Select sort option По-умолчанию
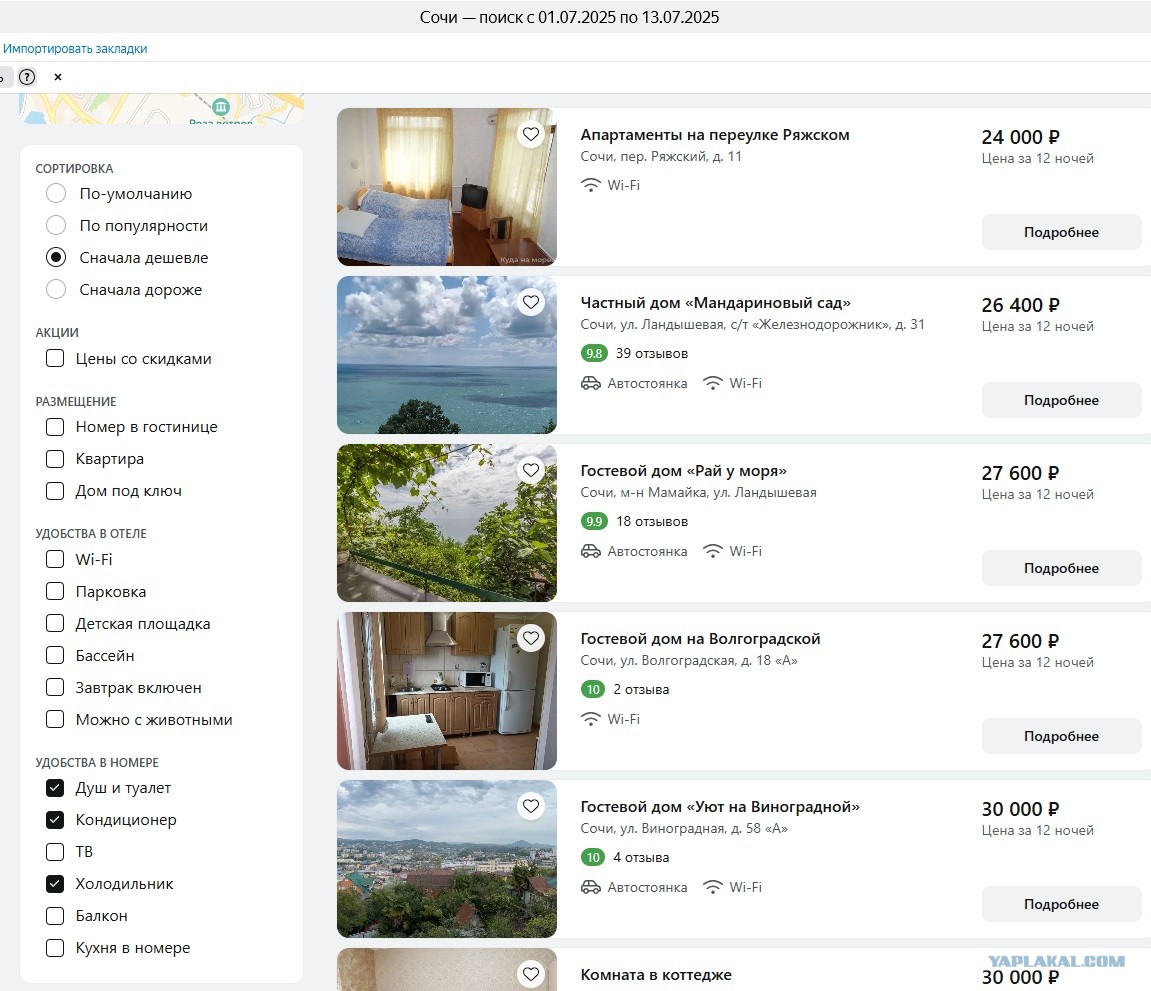The height and width of the screenshot is (991, 1151). click(56, 193)
